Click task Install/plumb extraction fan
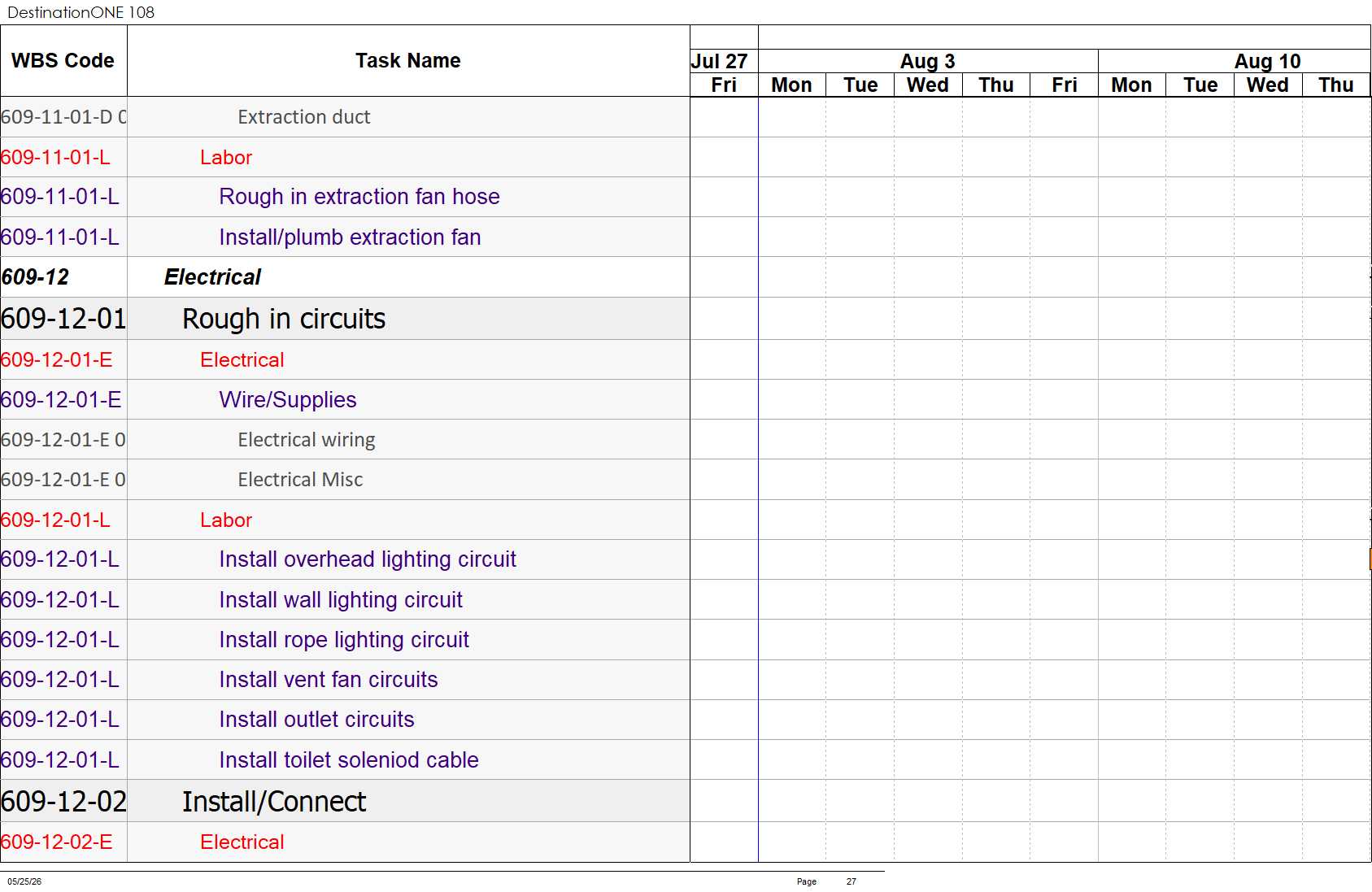 click(350, 237)
